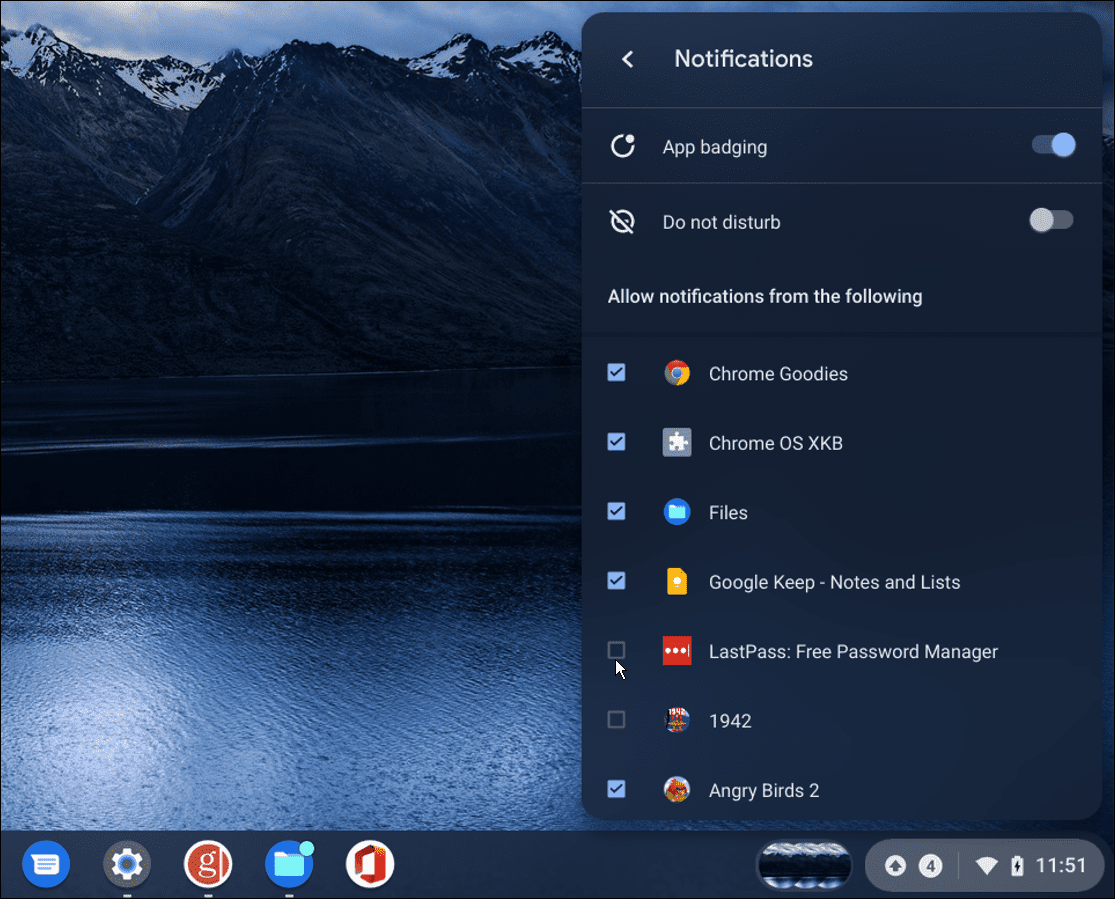This screenshot has height=899, width=1115.
Task: Click the 'Angry Birds 2' label
Action: (764, 791)
